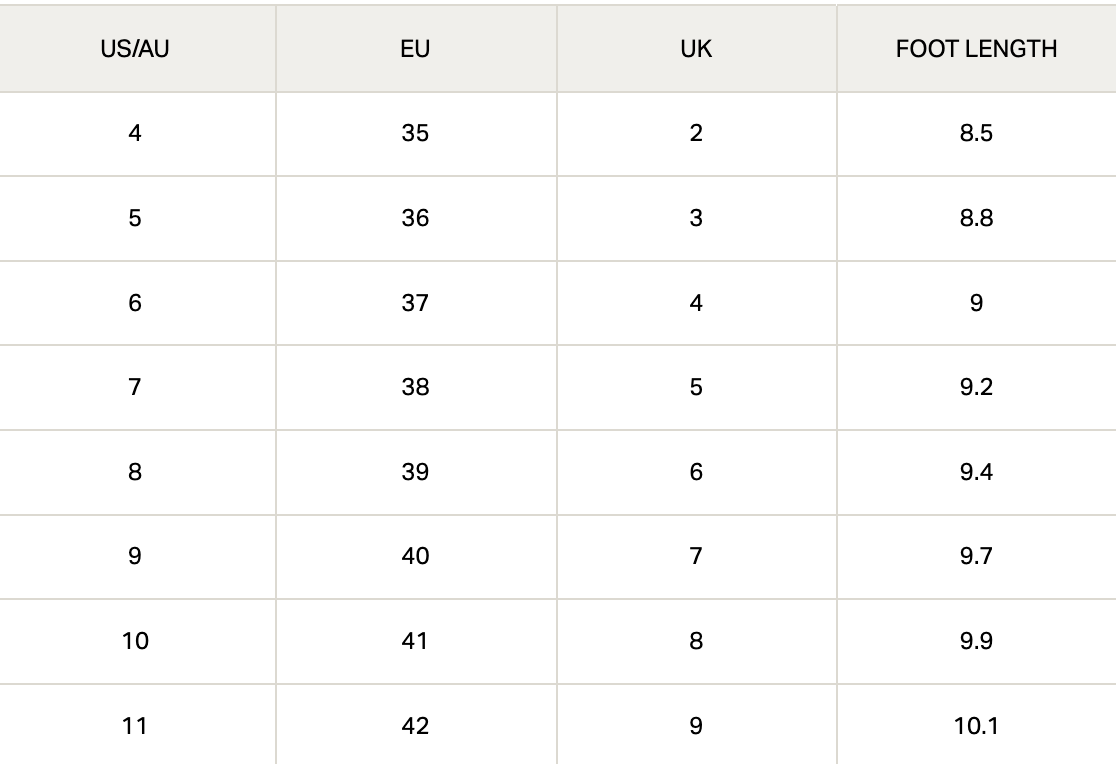Select EU size 37 cell
Image resolution: width=1116 pixels, height=764 pixels.
click(415, 303)
